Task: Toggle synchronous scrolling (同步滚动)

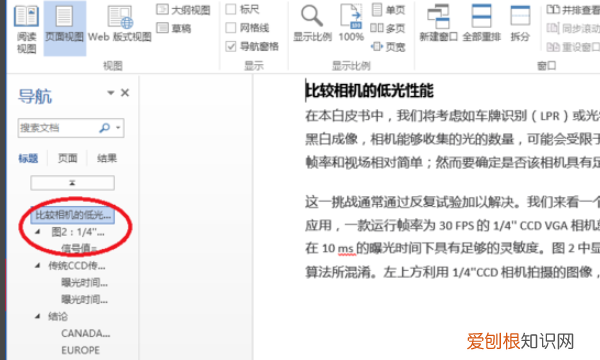Action: [x=573, y=28]
